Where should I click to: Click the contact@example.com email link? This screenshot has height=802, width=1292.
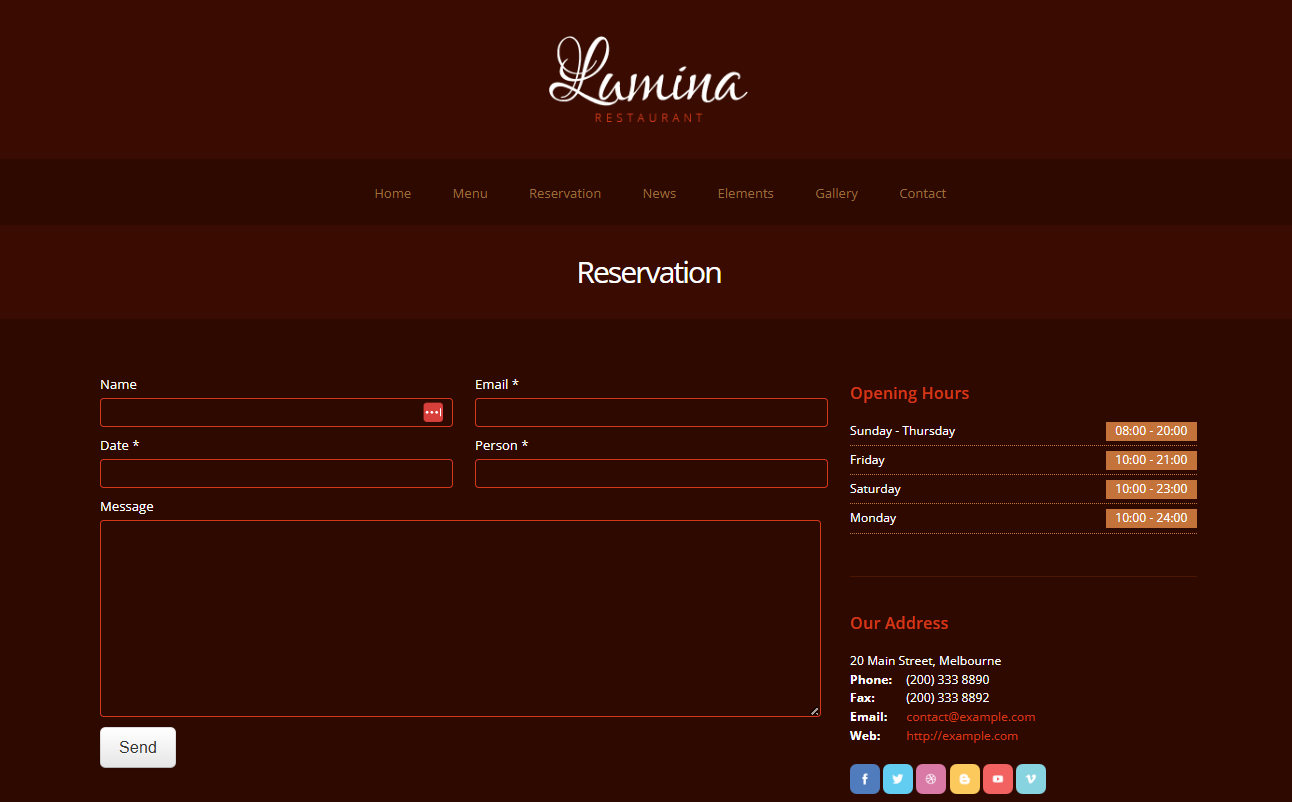[971, 717]
